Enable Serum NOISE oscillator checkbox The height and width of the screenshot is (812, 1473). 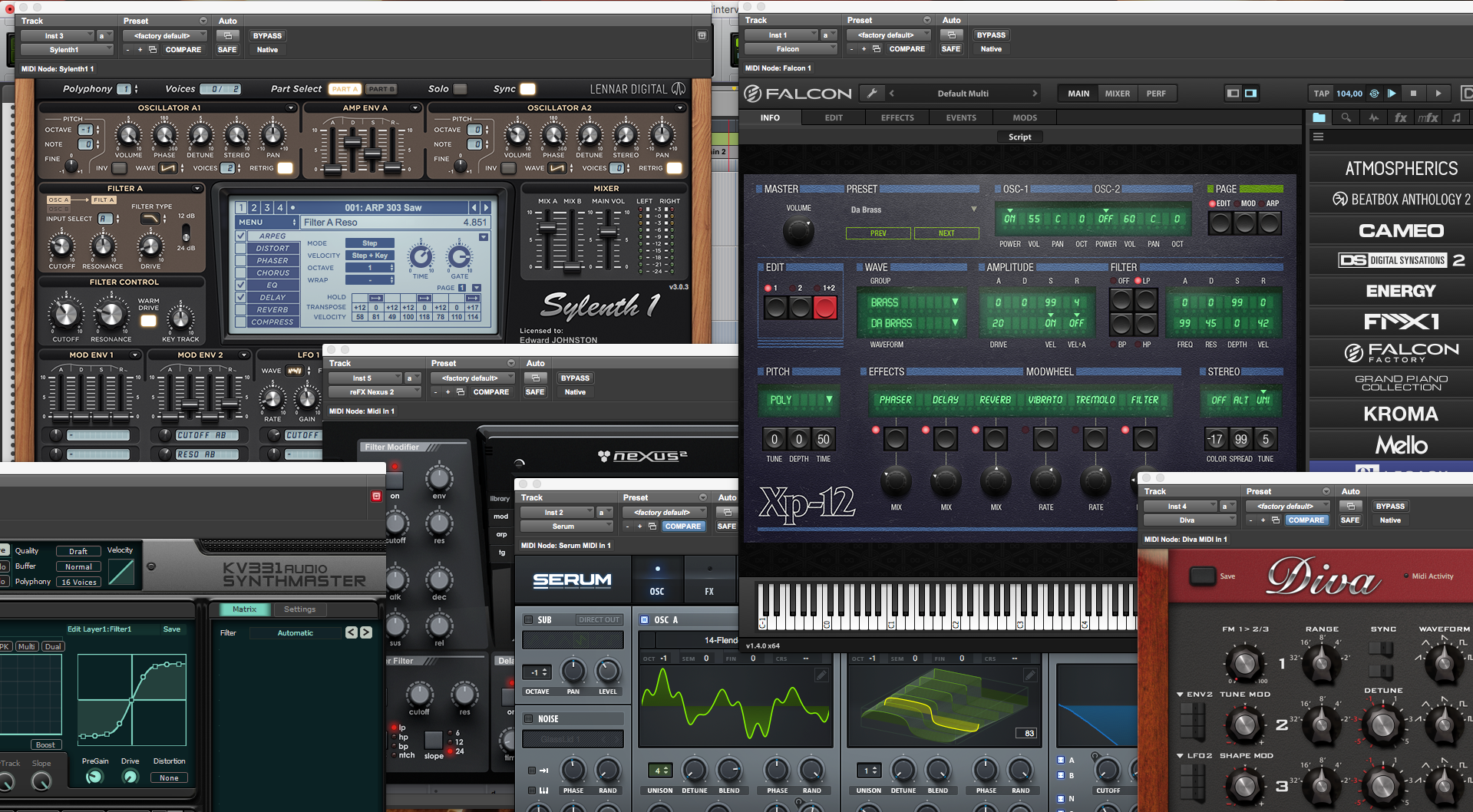click(529, 719)
